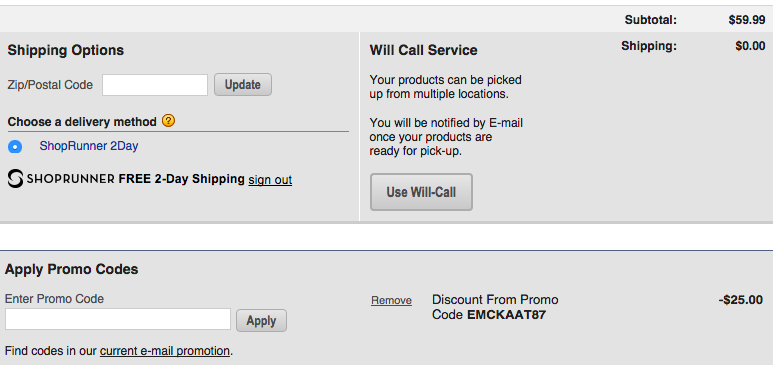Remove the EMCKAAT87 promo discount
The image size is (773, 365).
(391, 300)
